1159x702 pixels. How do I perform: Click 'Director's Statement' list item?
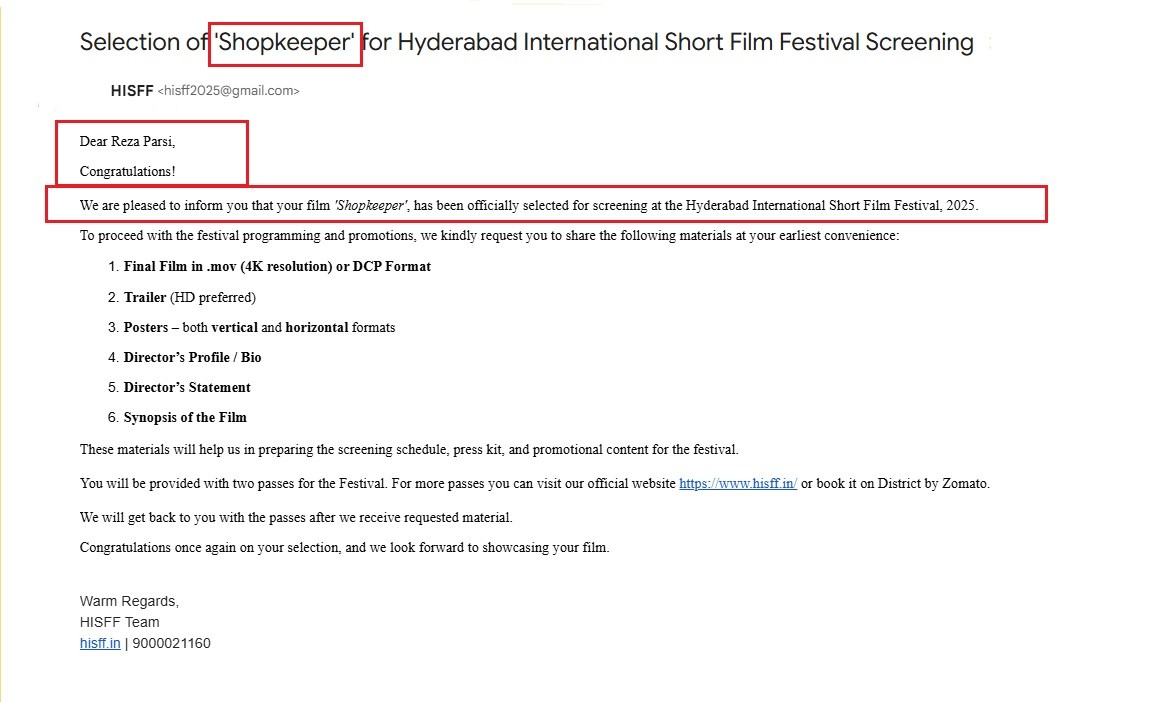click(187, 387)
